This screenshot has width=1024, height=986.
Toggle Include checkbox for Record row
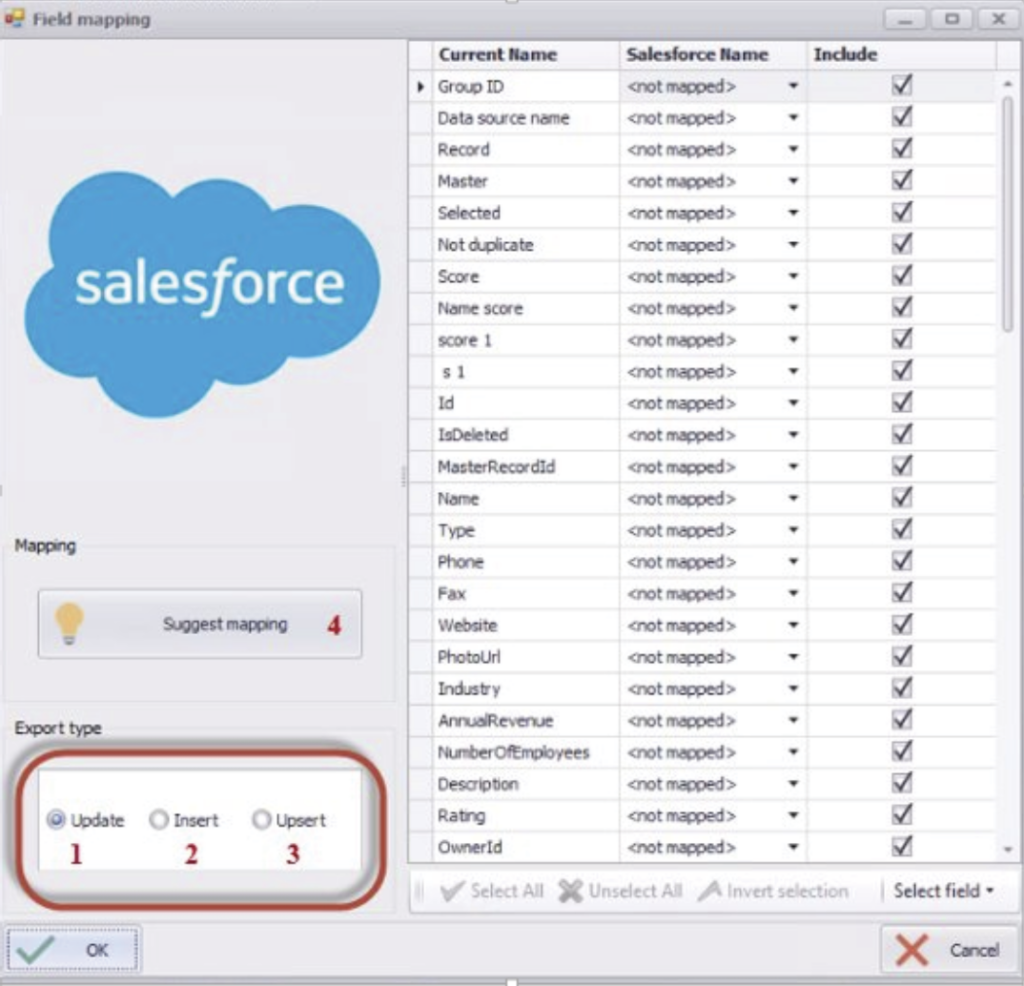point(902,148)
